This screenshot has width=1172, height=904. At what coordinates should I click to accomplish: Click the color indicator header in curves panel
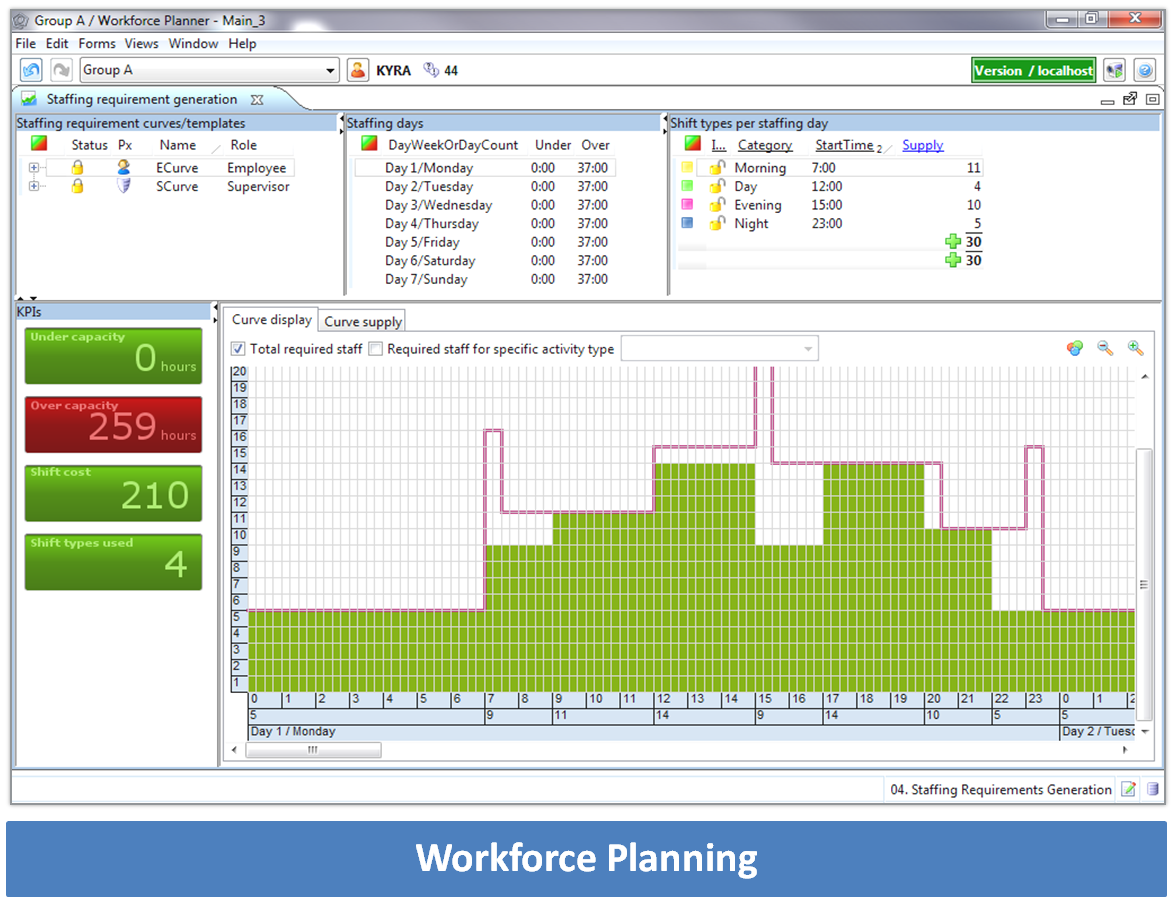tap(39, 144)
